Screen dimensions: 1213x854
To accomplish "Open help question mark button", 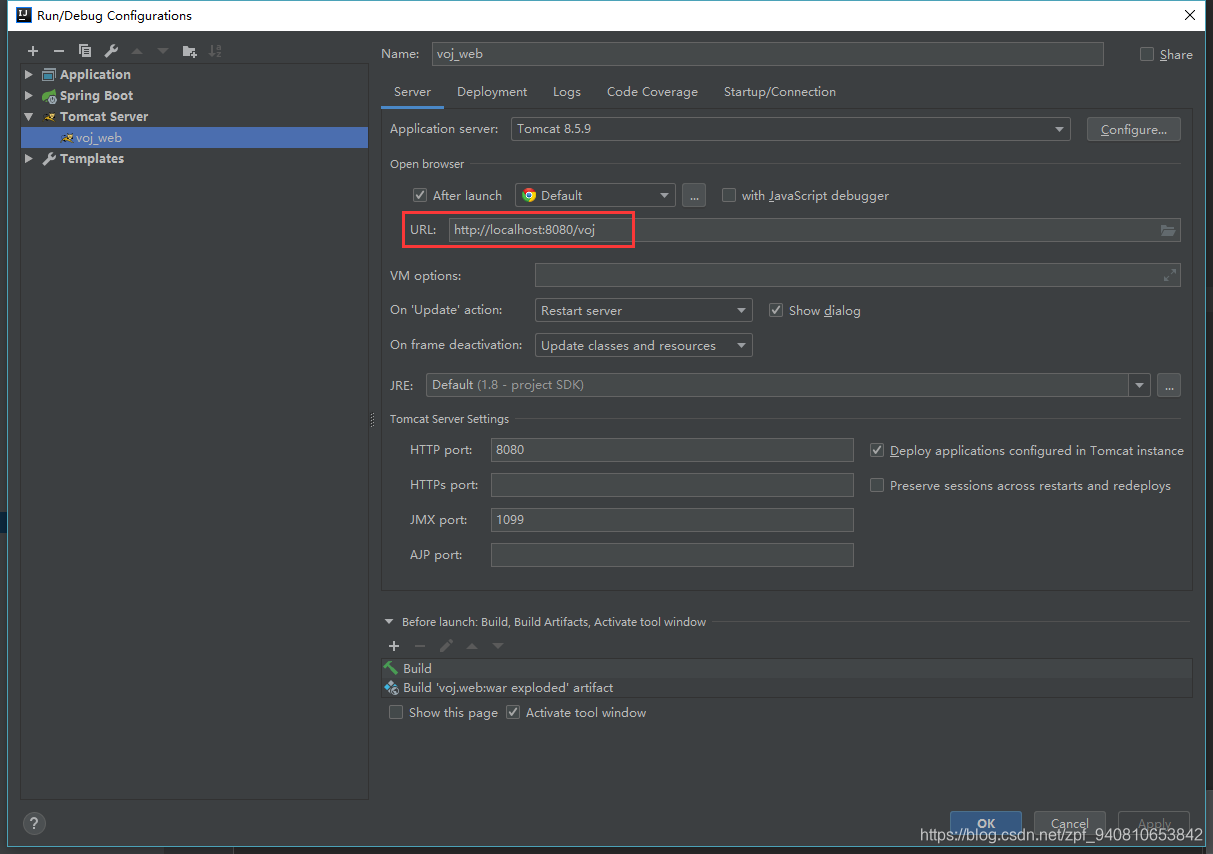I will click(x=34, y=824).
